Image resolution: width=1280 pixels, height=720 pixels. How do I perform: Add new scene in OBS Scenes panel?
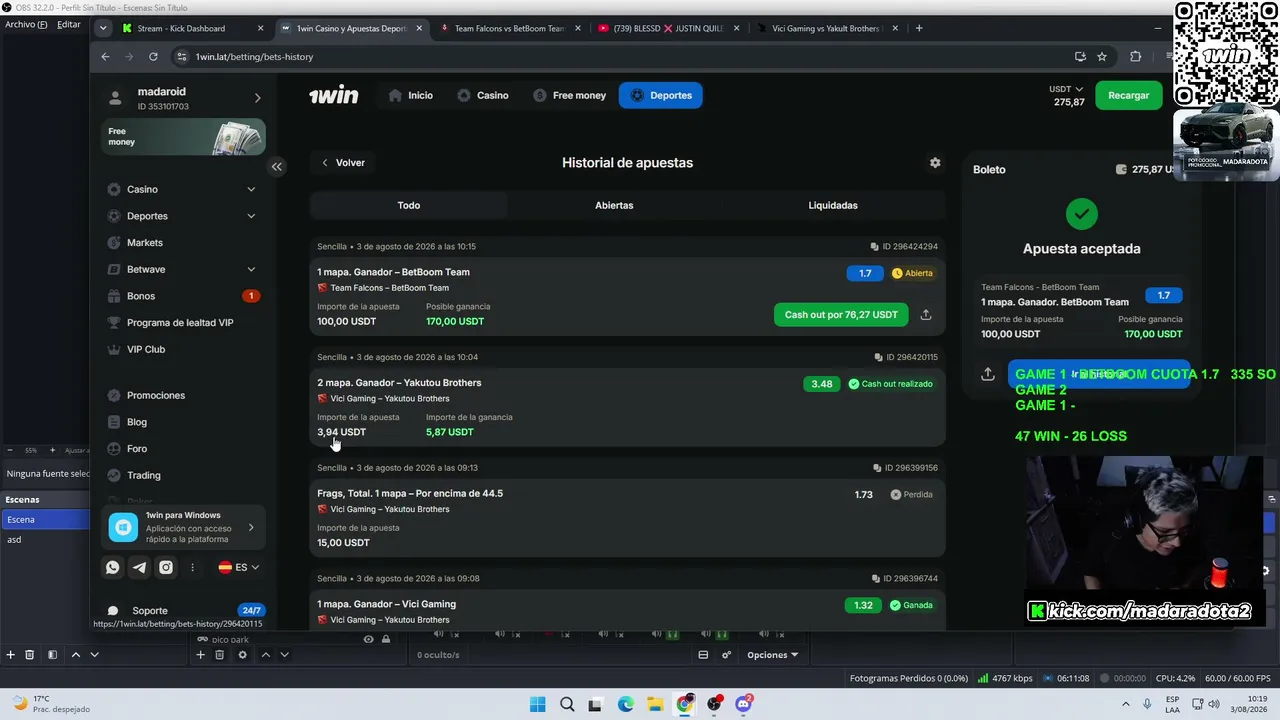[x=11, y=655]
